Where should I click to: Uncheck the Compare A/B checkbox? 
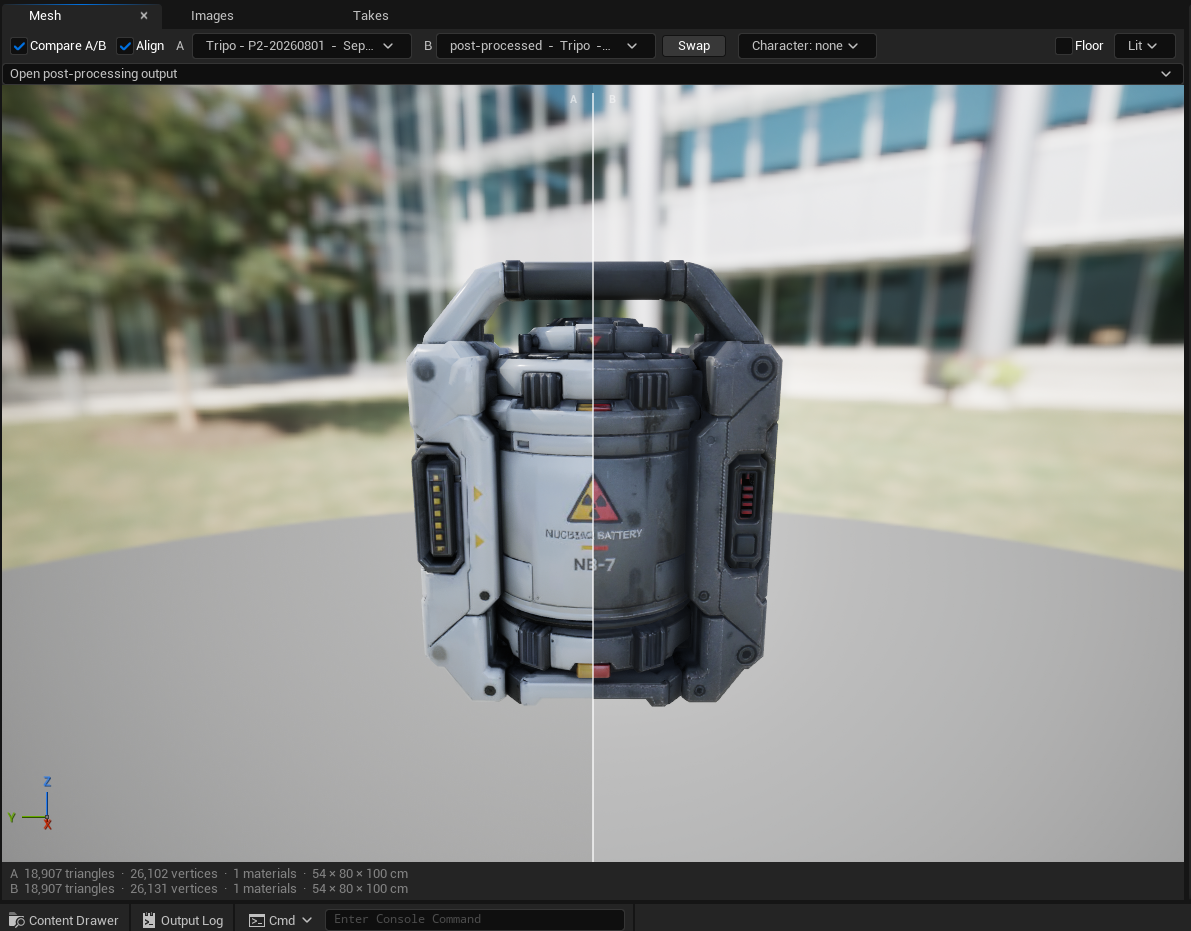(x=19, y=46)
